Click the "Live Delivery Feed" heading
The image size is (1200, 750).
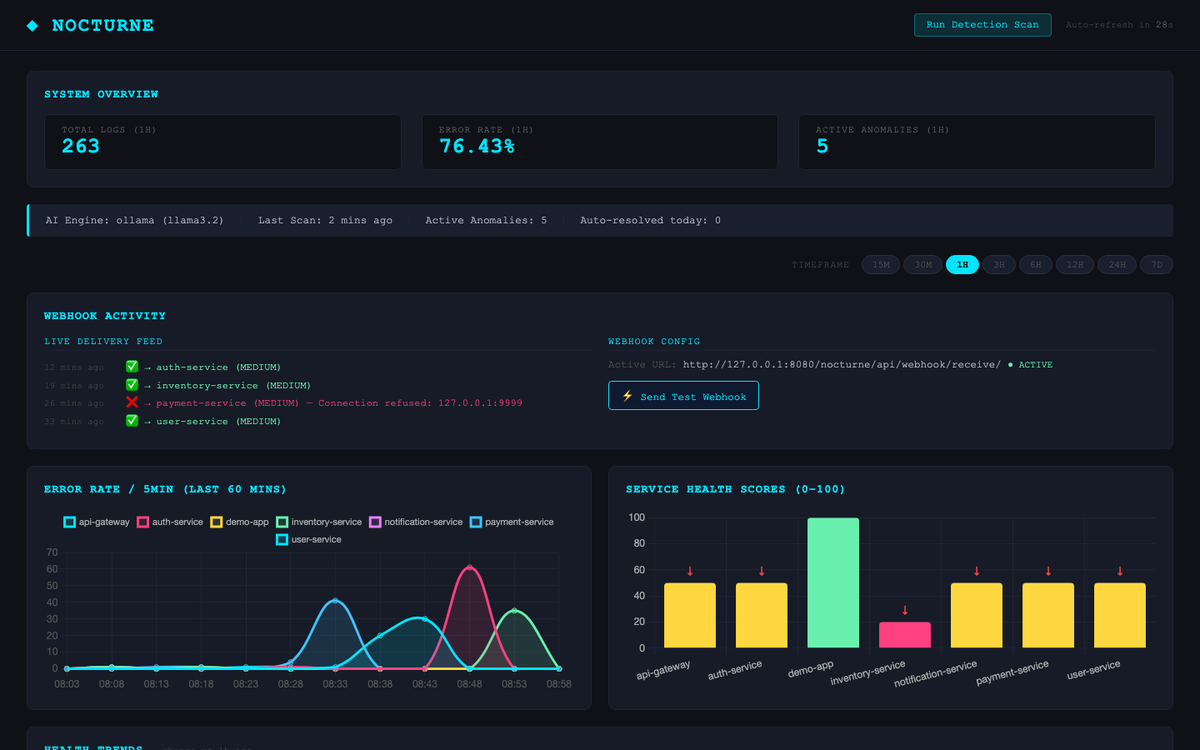(x=103, y=341)
